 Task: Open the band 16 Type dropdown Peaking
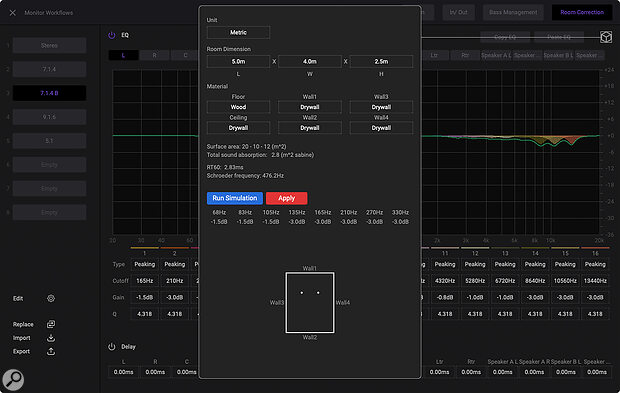595,264
